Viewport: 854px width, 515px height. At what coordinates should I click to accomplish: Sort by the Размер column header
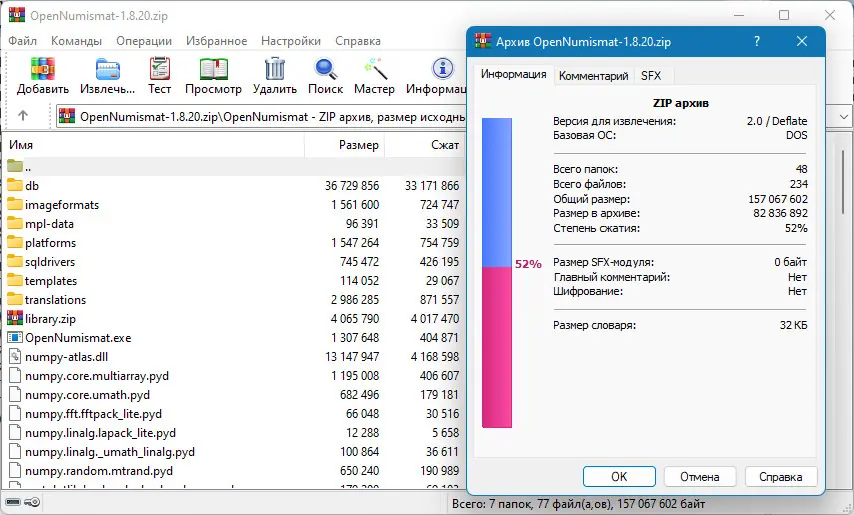coord(345,145)
